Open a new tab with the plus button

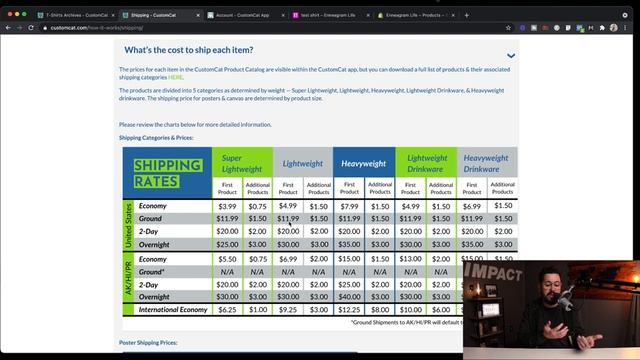tap(467, 15)
